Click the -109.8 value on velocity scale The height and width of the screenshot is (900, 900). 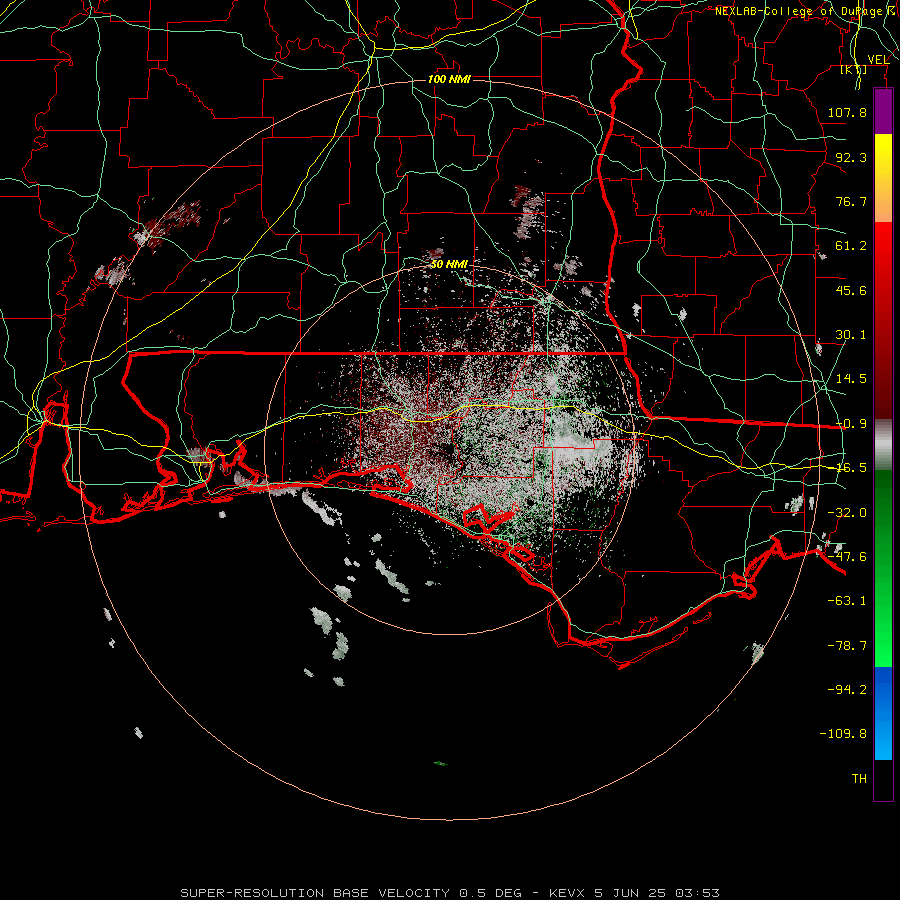coord(843,734)
